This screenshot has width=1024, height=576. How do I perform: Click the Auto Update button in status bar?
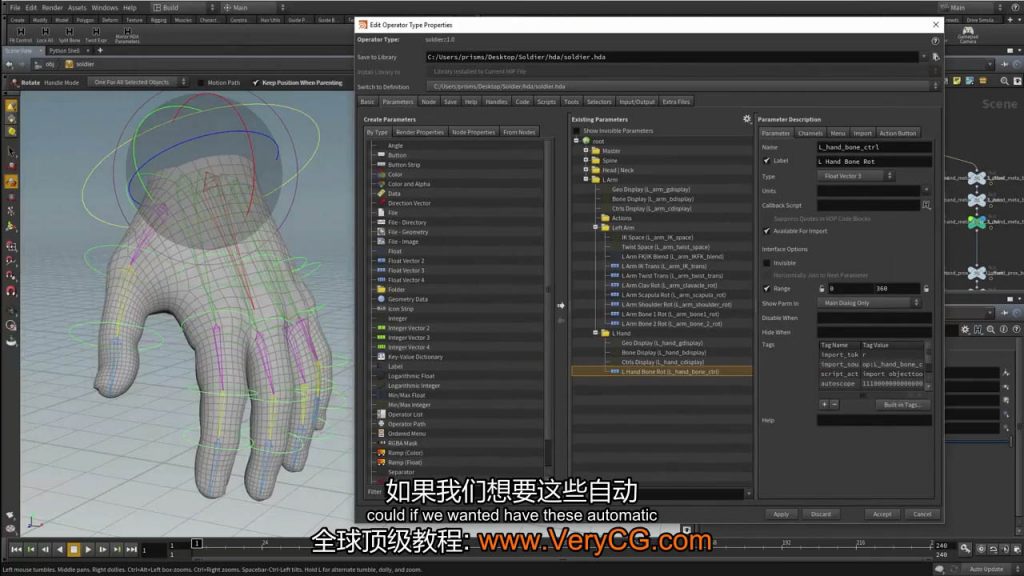(985, 569)
